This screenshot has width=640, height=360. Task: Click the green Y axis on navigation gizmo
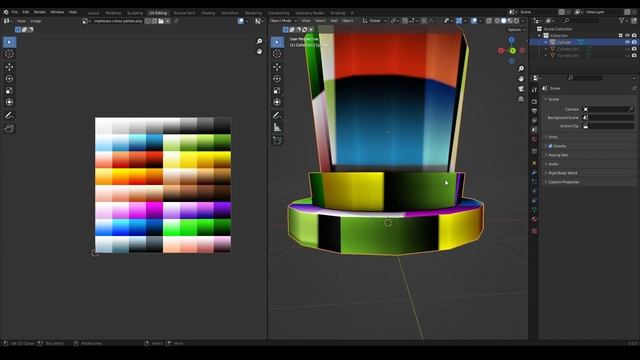(513, 51)
